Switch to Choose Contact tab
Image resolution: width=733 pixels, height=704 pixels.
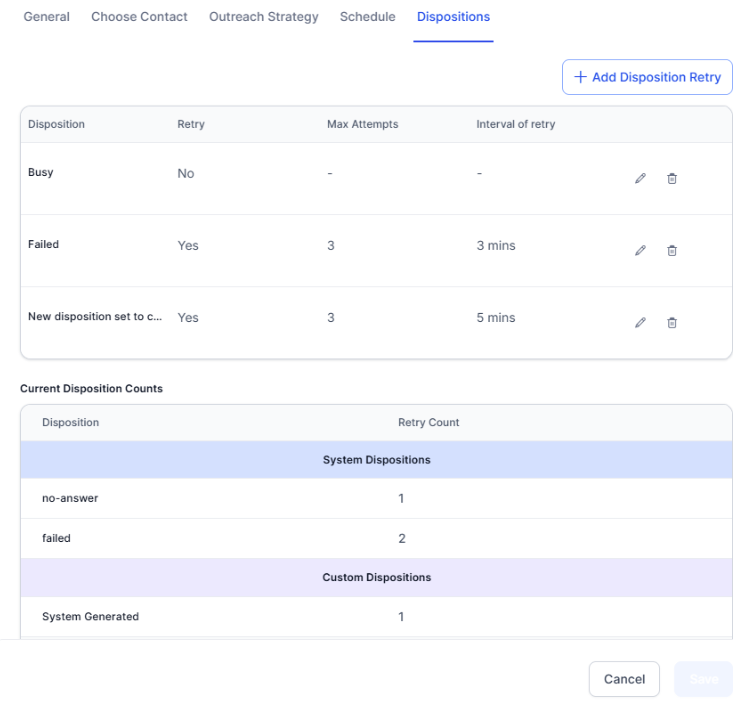point(139,17)
